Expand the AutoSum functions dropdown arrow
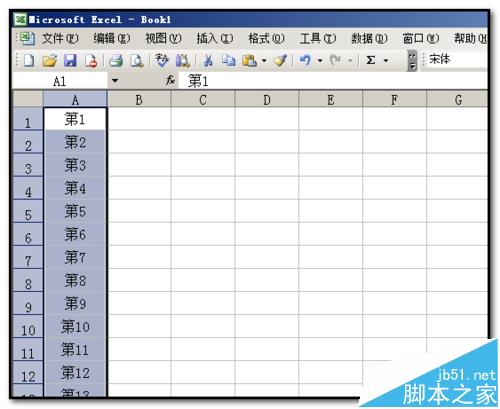Viewport: 500px width, 409px height. [386, 61]
